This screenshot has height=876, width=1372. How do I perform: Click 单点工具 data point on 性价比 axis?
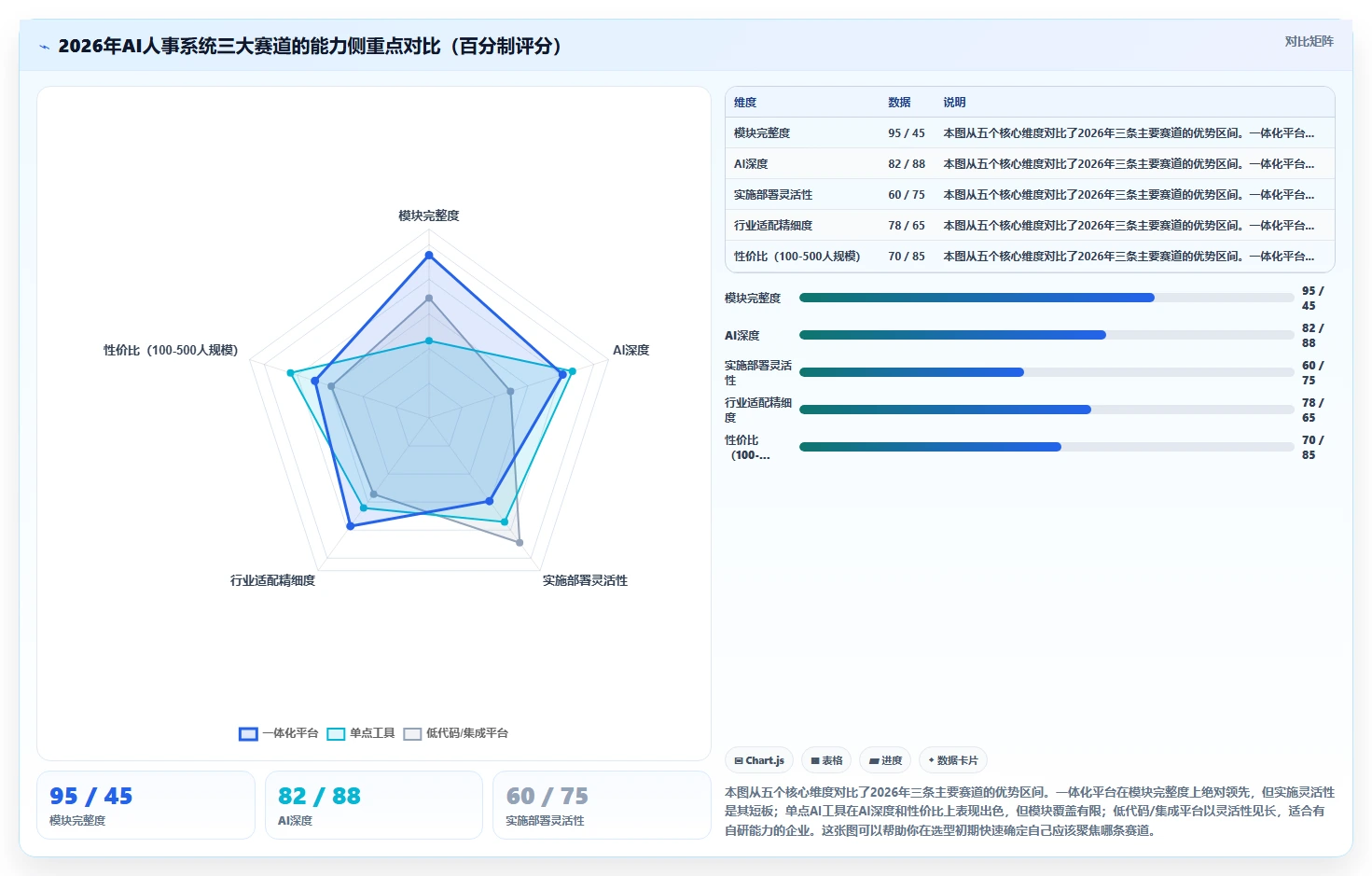[x=290, y=373]
